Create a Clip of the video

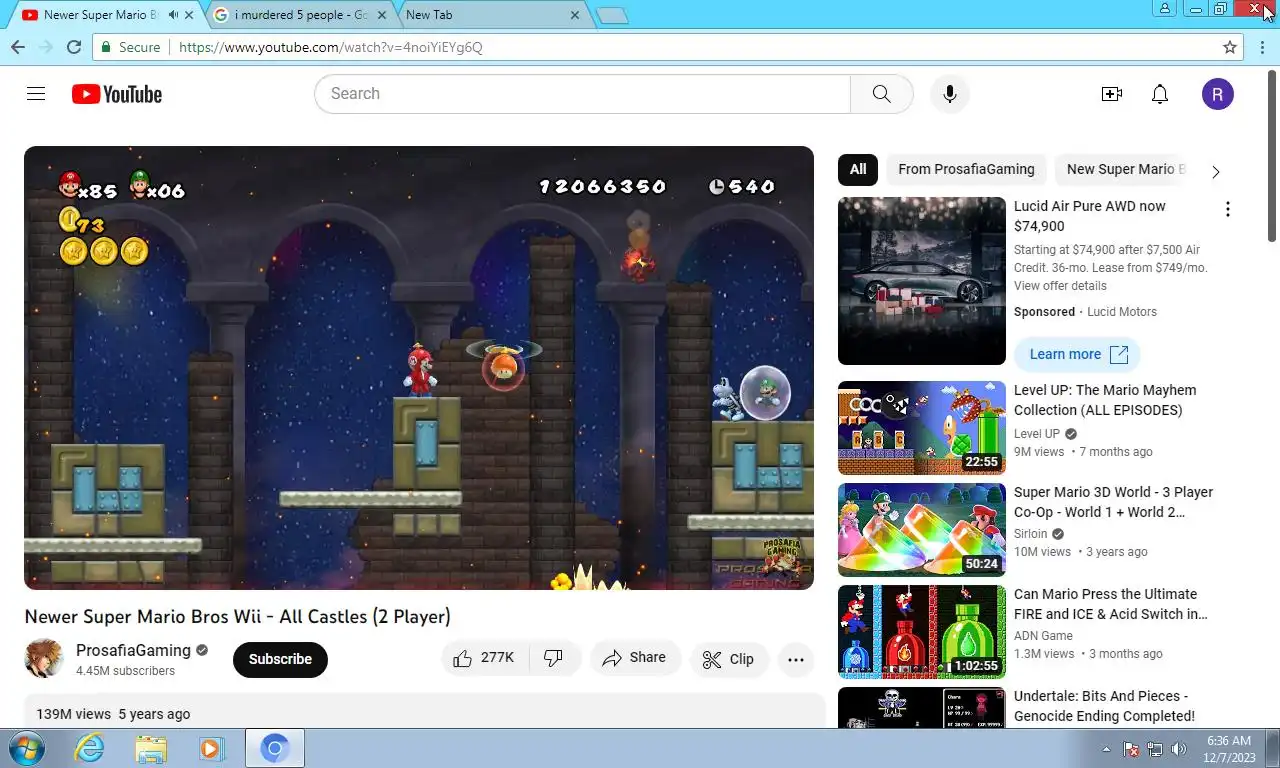point(728,659)
